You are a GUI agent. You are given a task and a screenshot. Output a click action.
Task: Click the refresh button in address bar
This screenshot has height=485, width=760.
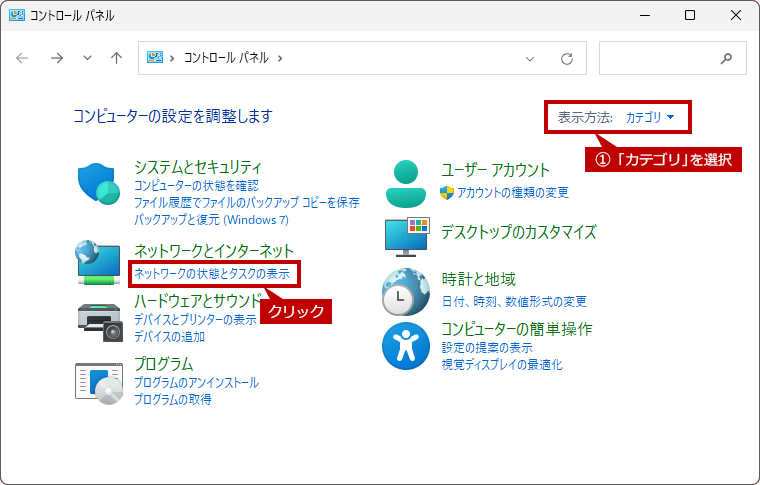click(567, 59)
